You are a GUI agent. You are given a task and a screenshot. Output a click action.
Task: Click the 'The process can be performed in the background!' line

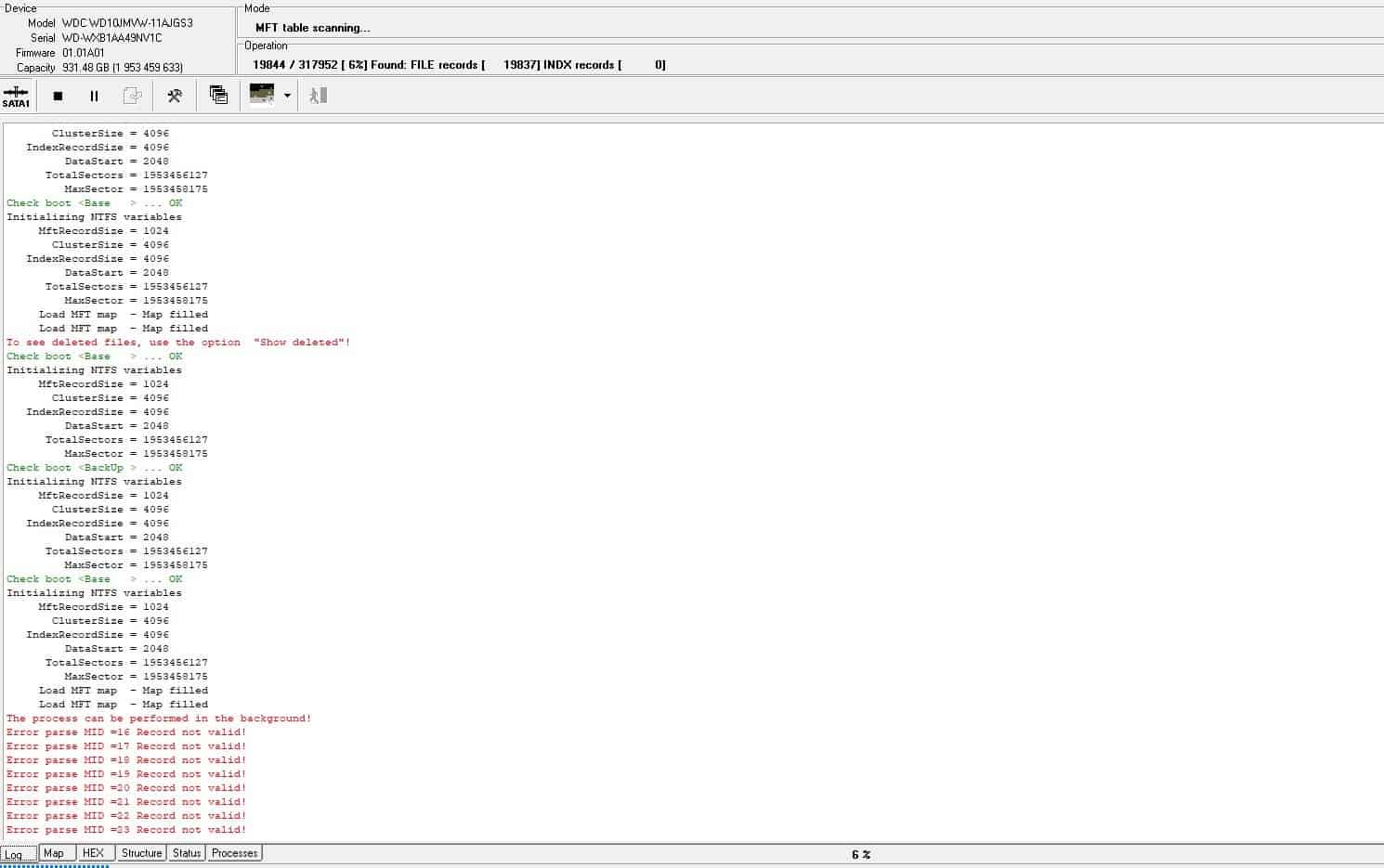click(159, 719)
